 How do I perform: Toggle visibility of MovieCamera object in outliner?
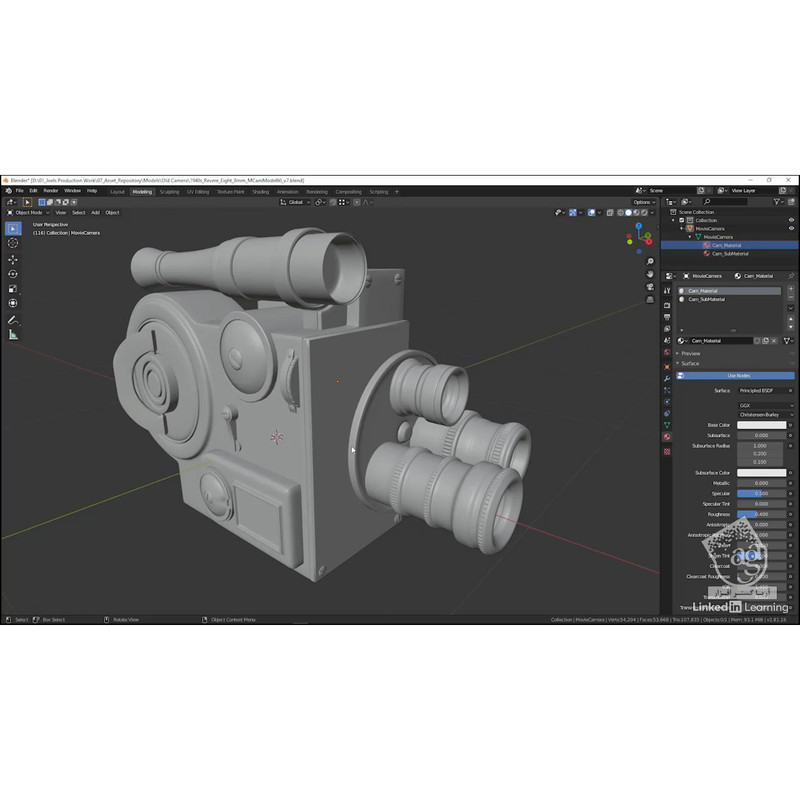click(791, 228)
